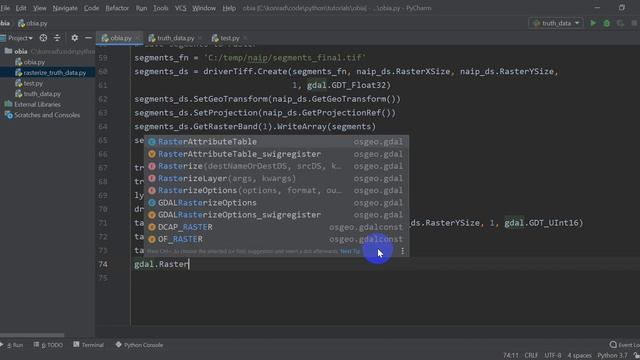Screen dimensions: 640x360
Task: Open the Terminal tool window
Action: pyautogui.click(x=89, y=345)
